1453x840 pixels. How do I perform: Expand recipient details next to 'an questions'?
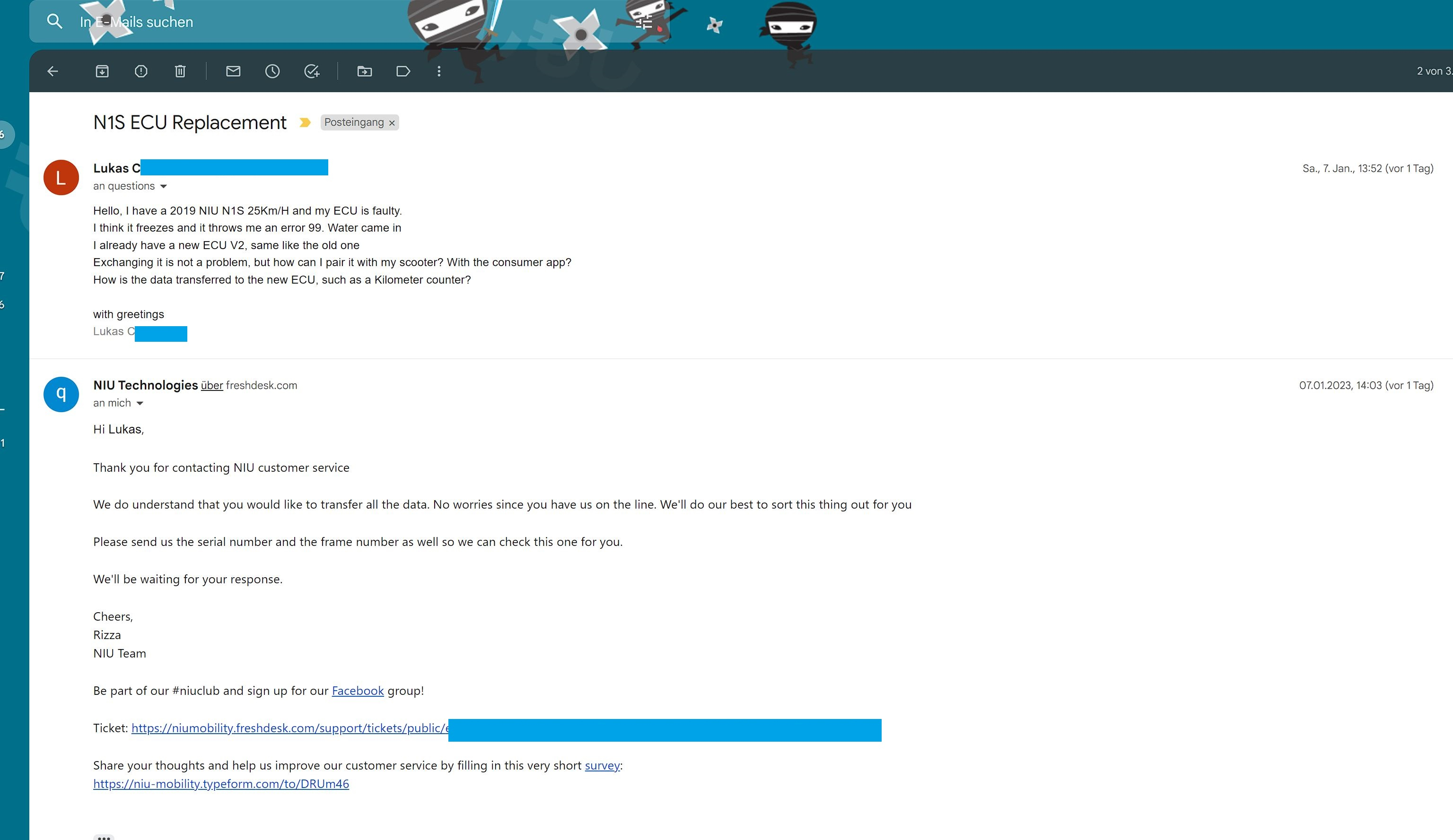(x=163, y=186)
